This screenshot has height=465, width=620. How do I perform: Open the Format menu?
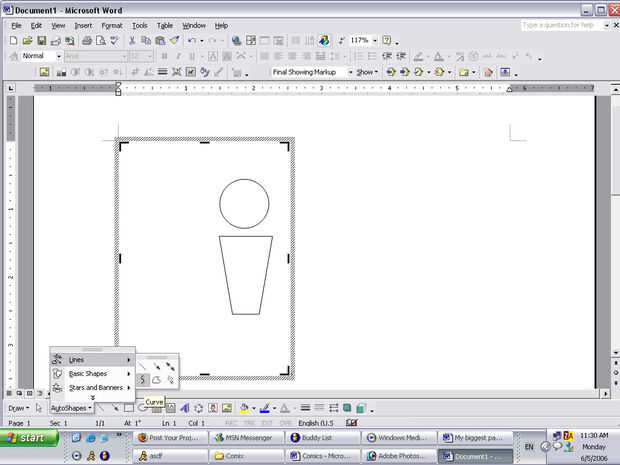click(x=111, y=25)
